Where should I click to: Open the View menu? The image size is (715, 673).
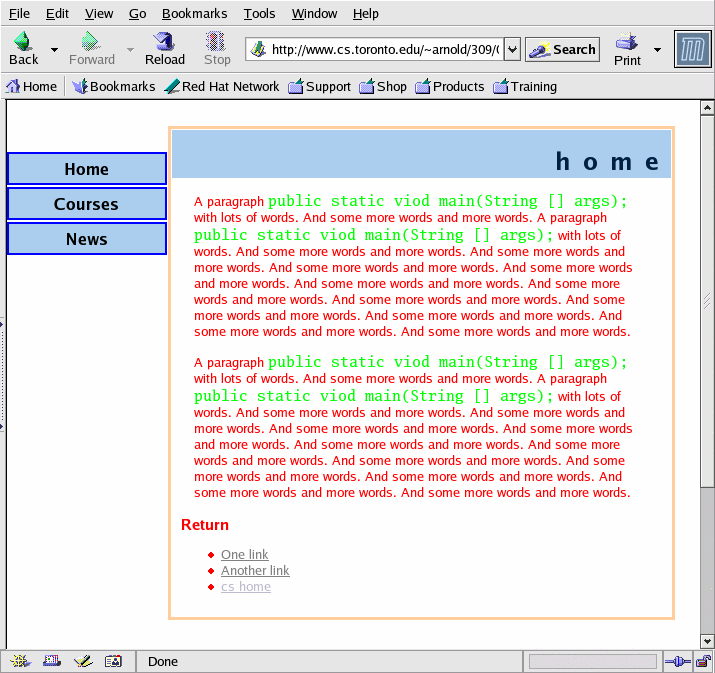pyautogui.click(x=98, y=14)
